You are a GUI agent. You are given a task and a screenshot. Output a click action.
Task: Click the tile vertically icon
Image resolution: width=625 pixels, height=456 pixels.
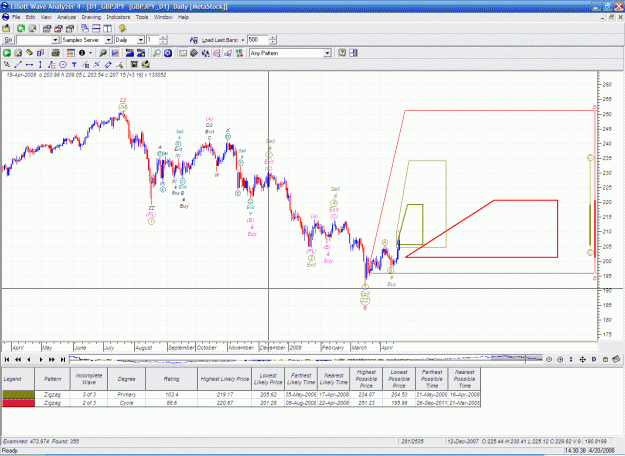108,28
